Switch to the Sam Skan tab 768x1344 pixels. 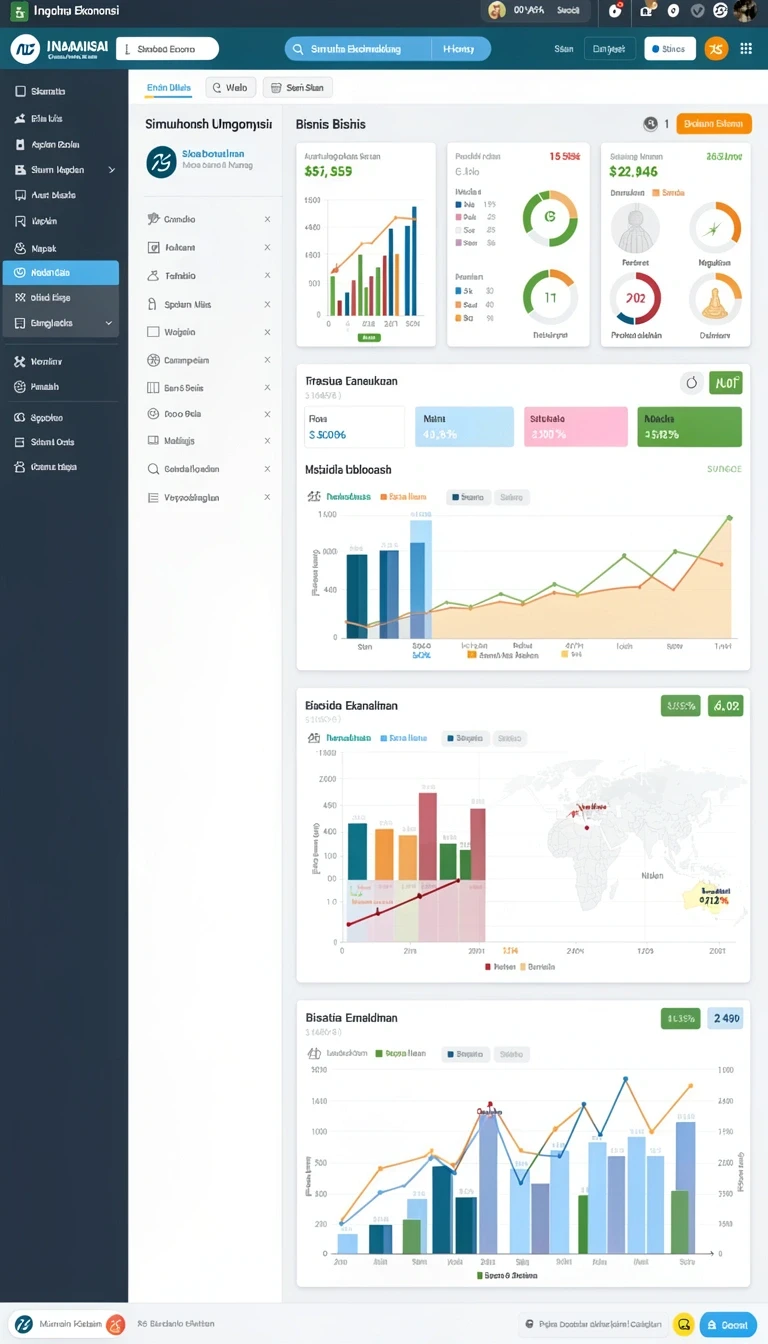click(298, 88)
